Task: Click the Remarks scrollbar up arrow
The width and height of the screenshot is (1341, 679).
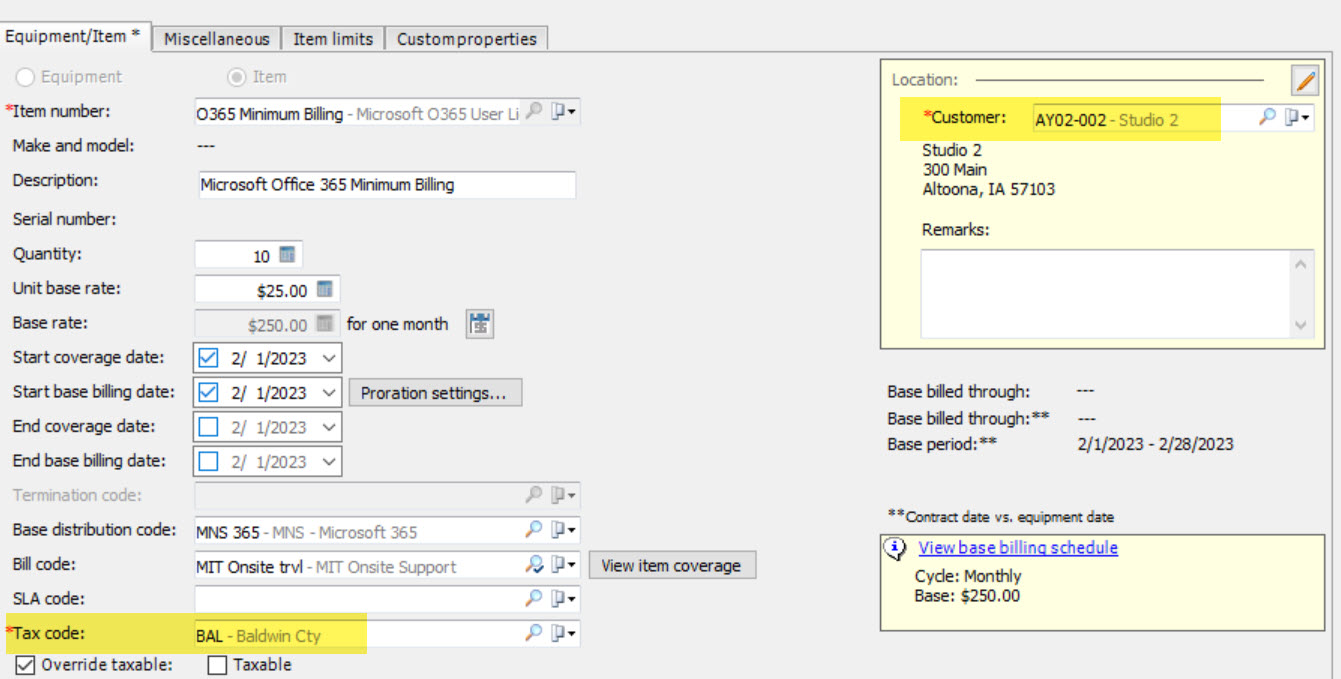Action: [1302, 264]
